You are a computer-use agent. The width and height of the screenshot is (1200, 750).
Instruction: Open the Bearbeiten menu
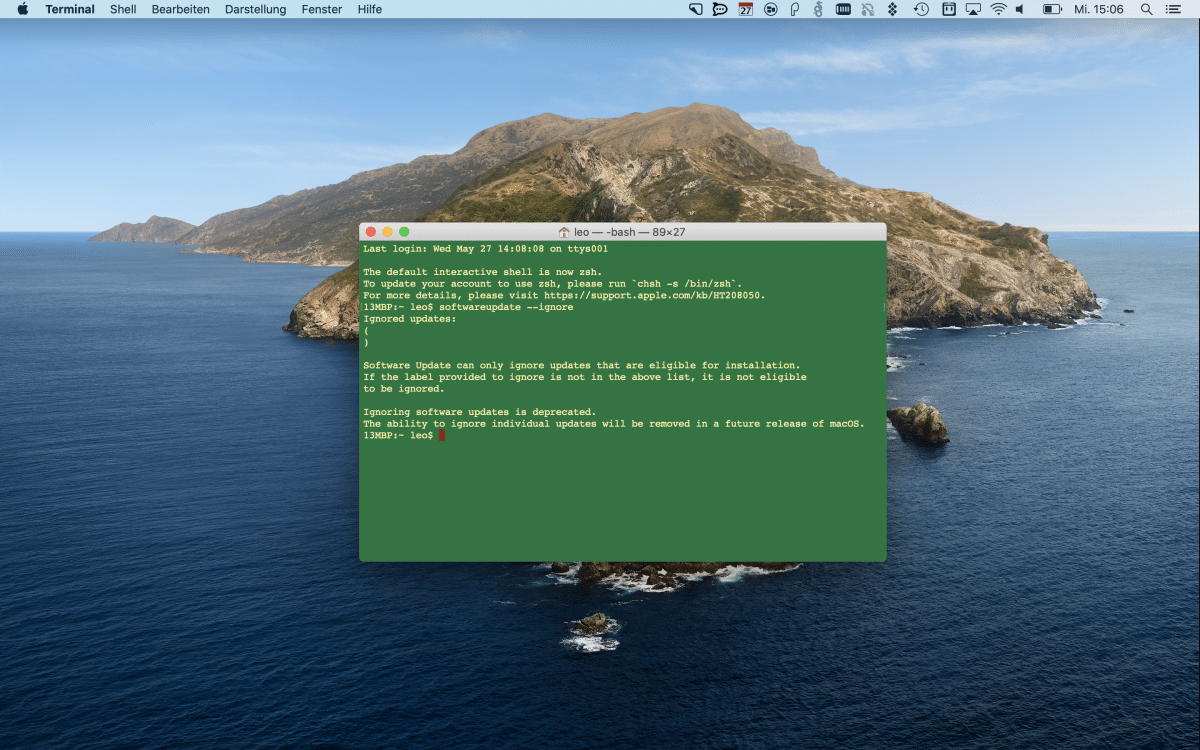[180, 9]
